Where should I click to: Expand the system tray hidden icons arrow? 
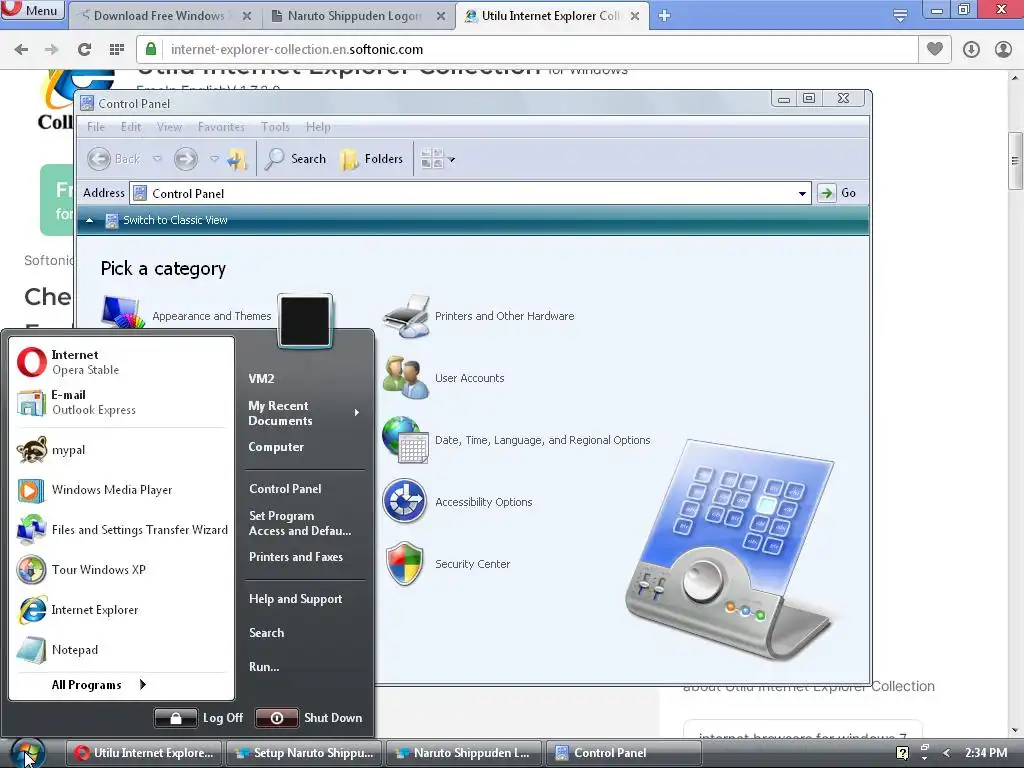[946, 753]
